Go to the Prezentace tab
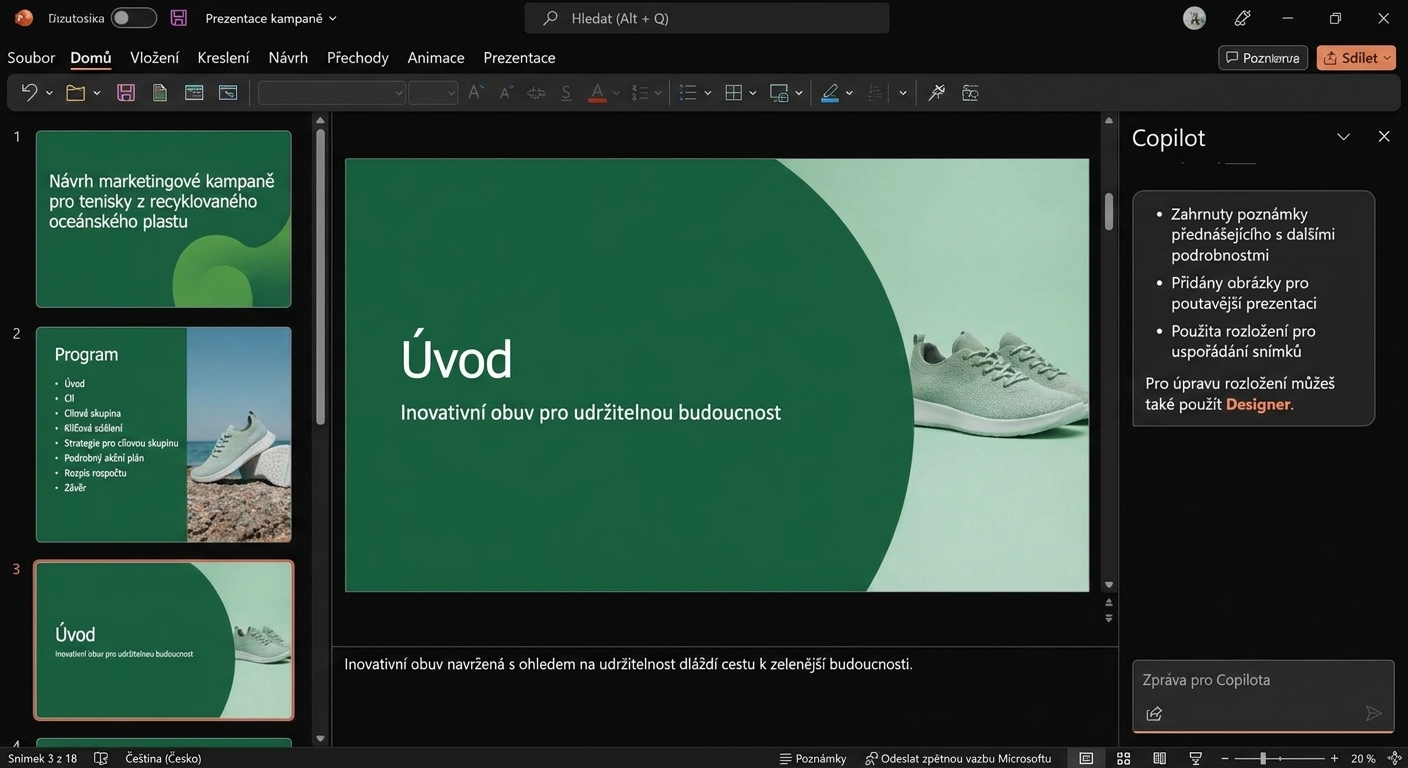 (x=519, y=58)
